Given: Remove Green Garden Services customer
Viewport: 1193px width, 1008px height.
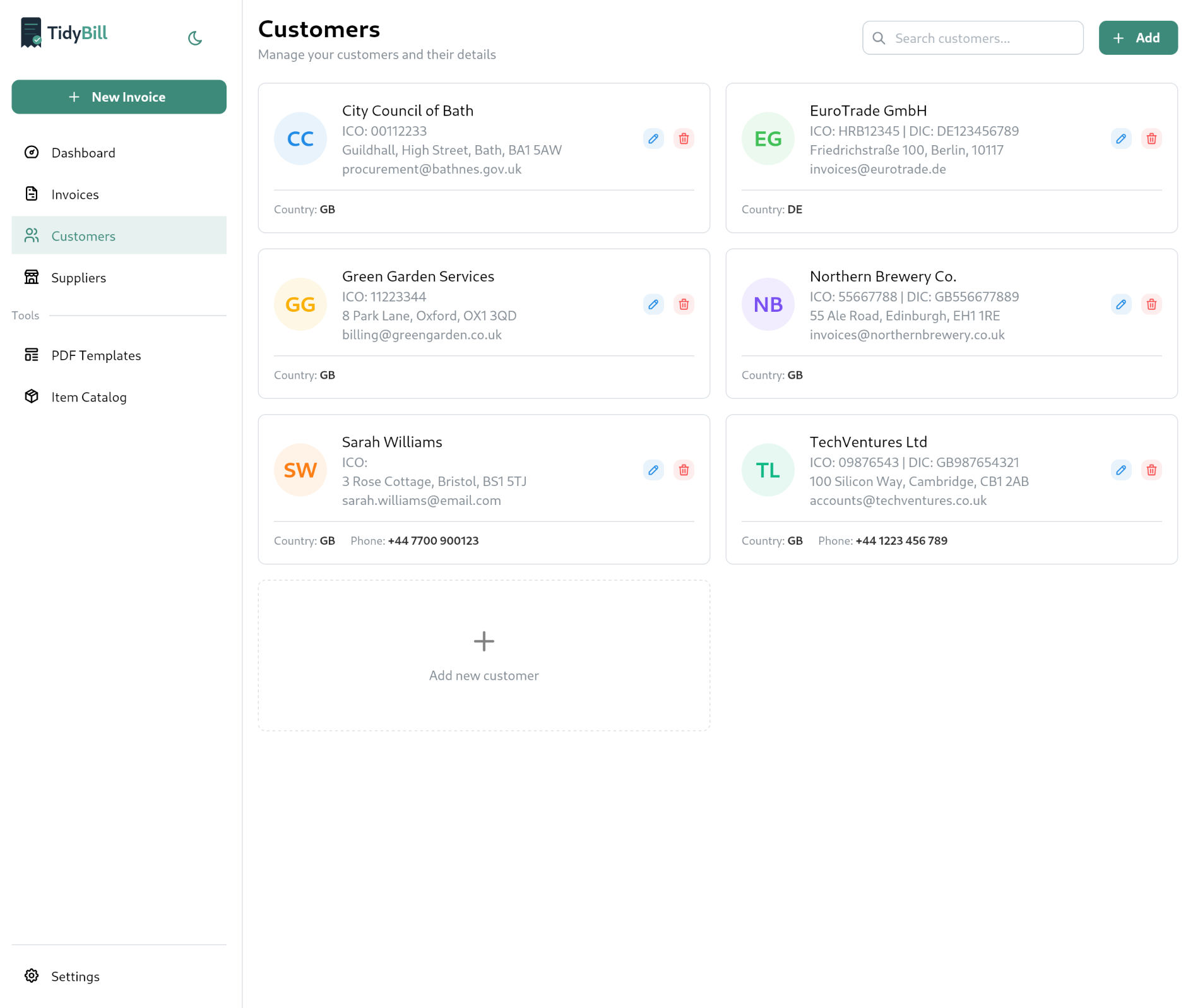Looking at the screenshot, I should [684, 304].
